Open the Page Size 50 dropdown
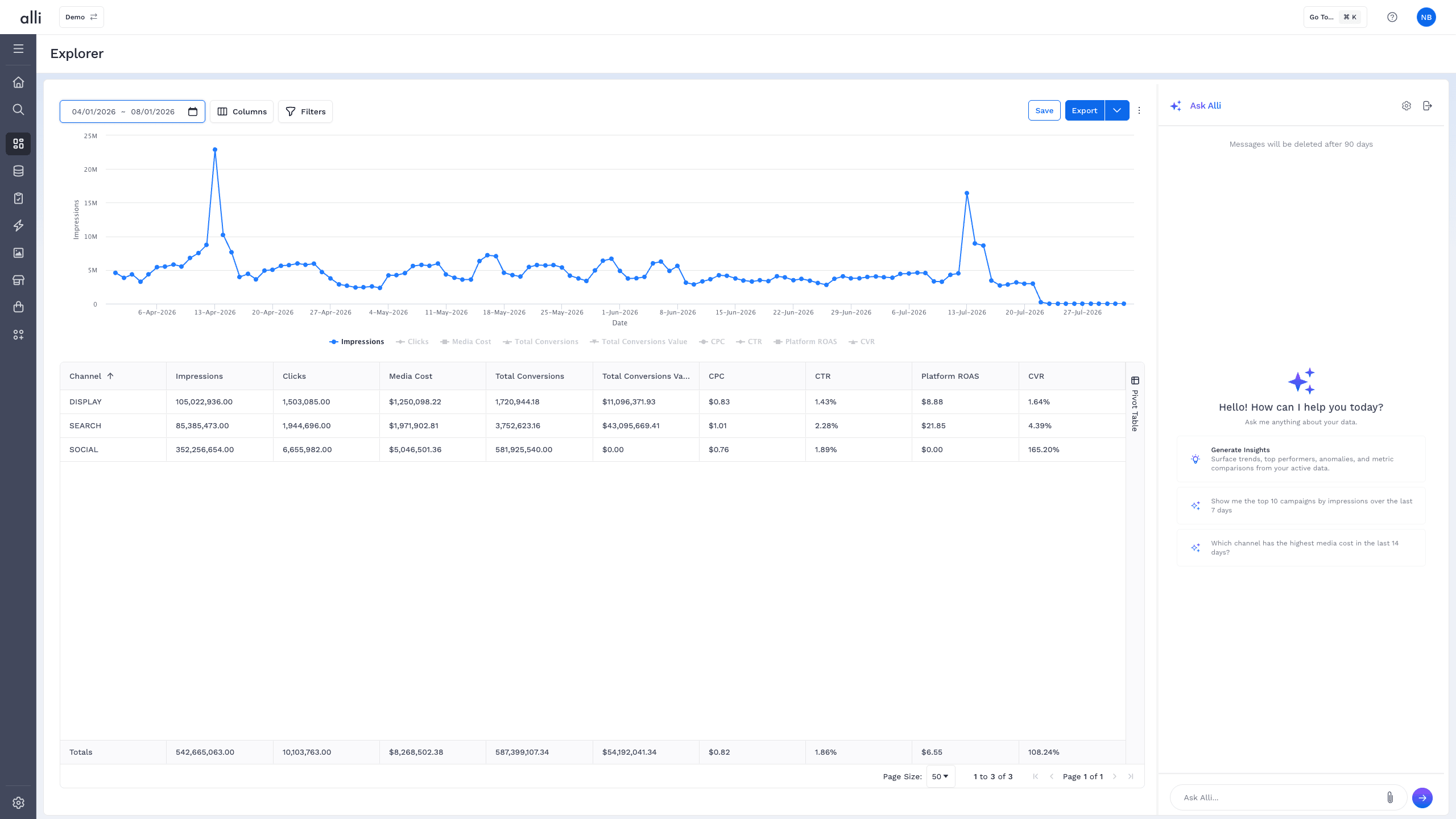1456x819 pixels. tap(941, 776)
